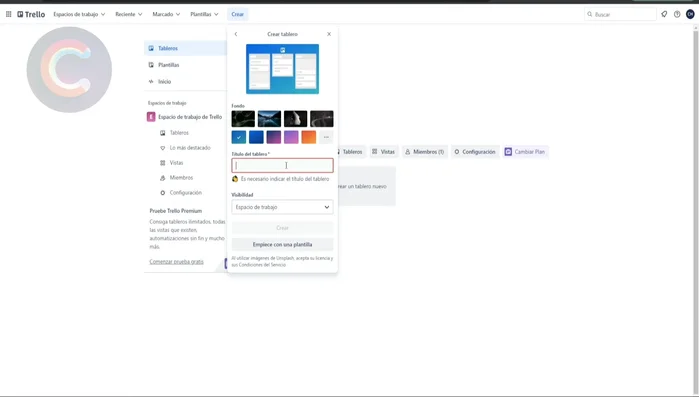Expand the Marcado dropdown
This screenshot has height=397, width=699.
point(166,14)
